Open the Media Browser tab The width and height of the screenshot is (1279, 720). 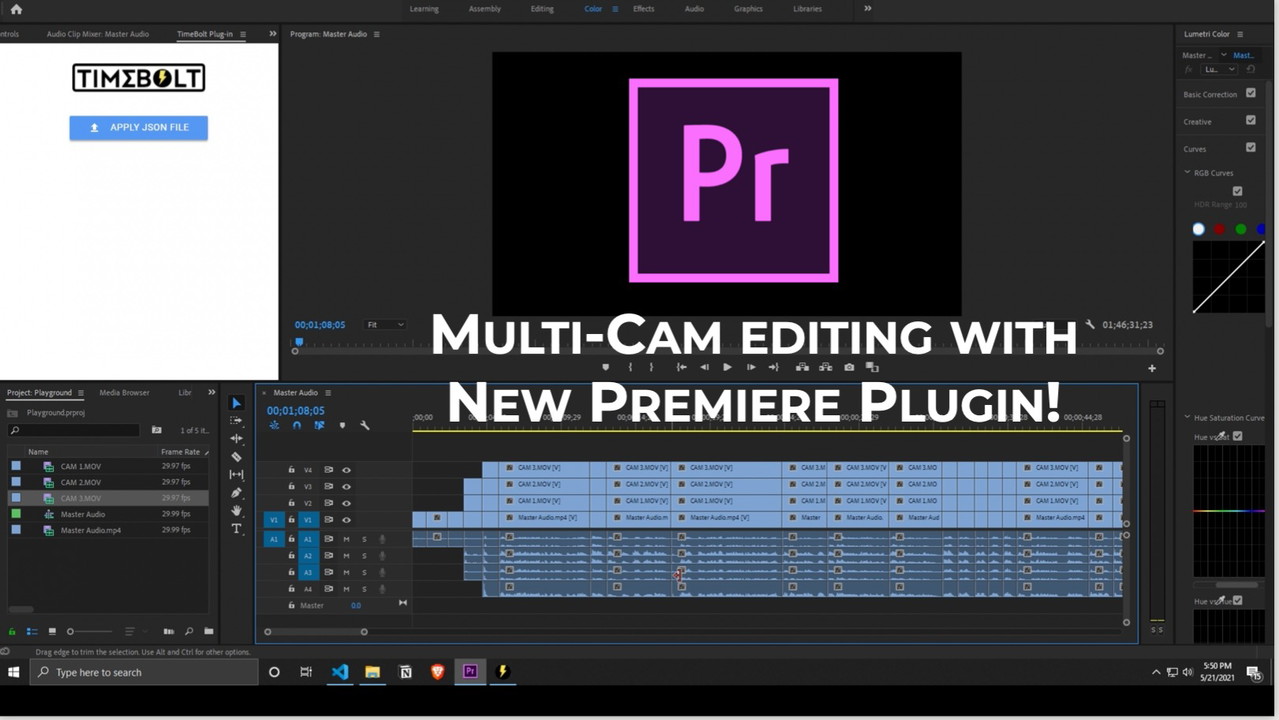(x=124, y=393)
